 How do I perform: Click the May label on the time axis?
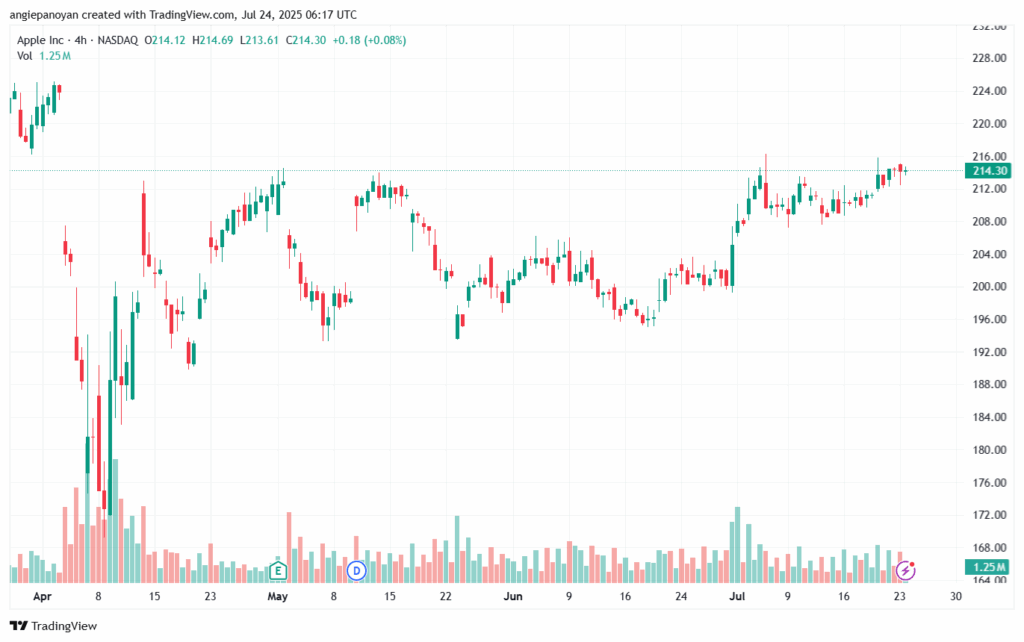click(278, 596)
